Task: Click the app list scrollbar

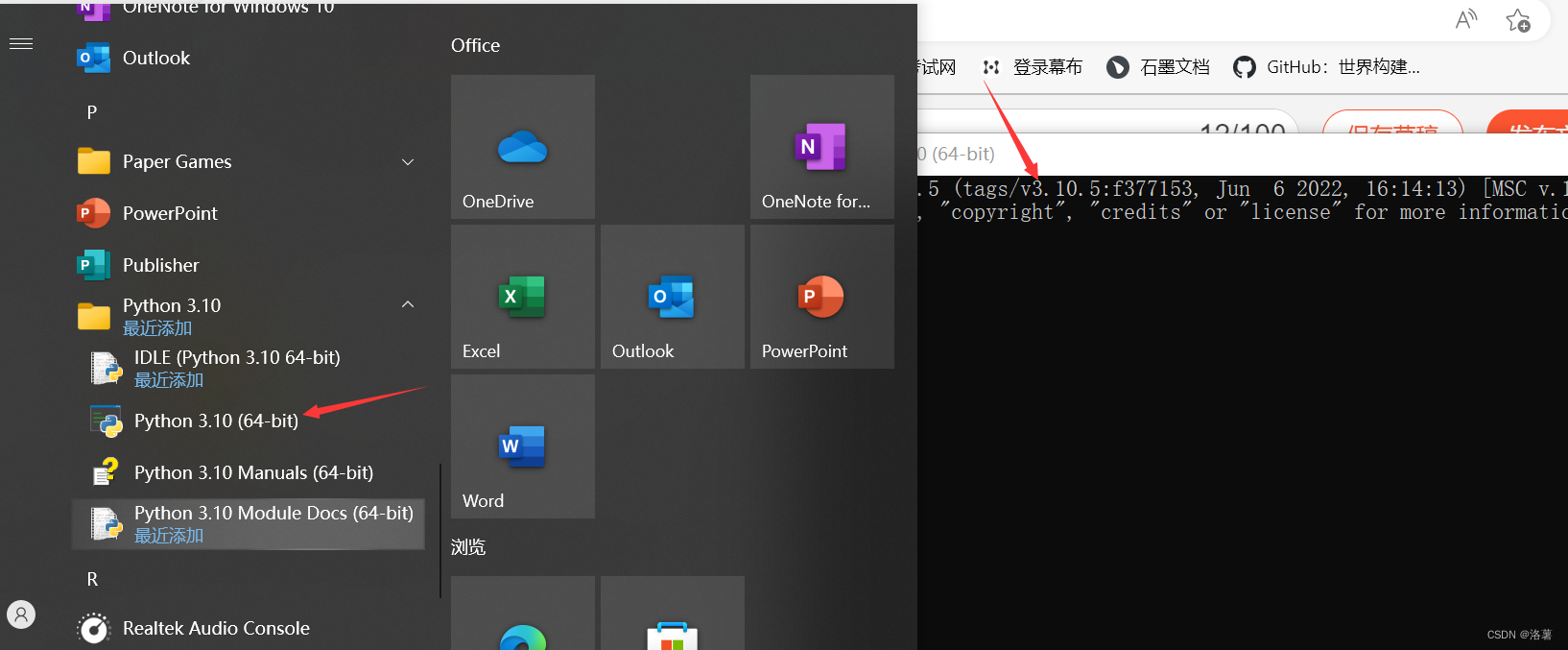Action: click(440, 531)
